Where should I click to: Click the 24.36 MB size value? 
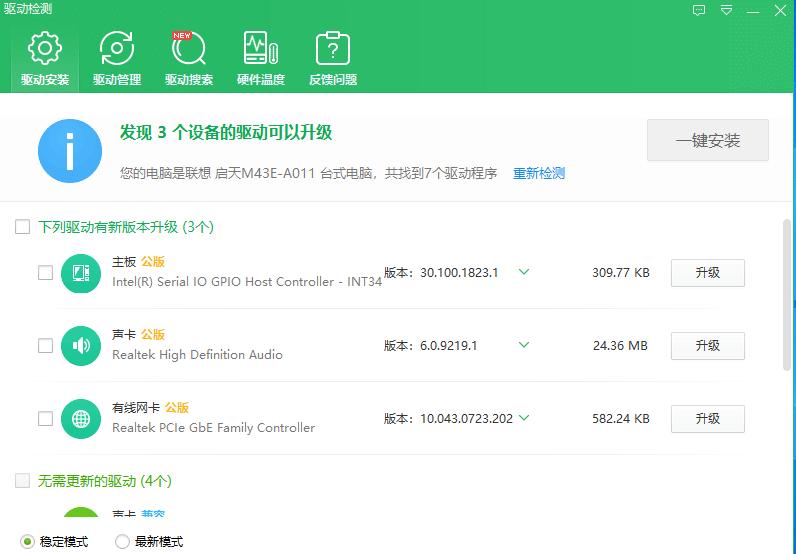click(620, 346)
